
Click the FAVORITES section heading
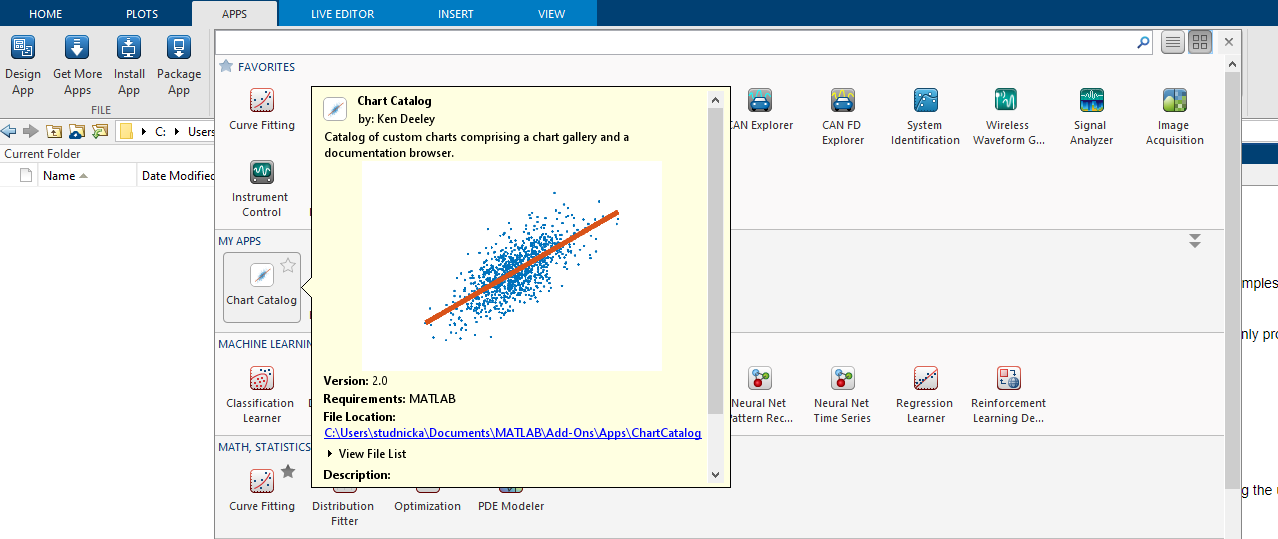pyautogui.click(x=266, y=67)
